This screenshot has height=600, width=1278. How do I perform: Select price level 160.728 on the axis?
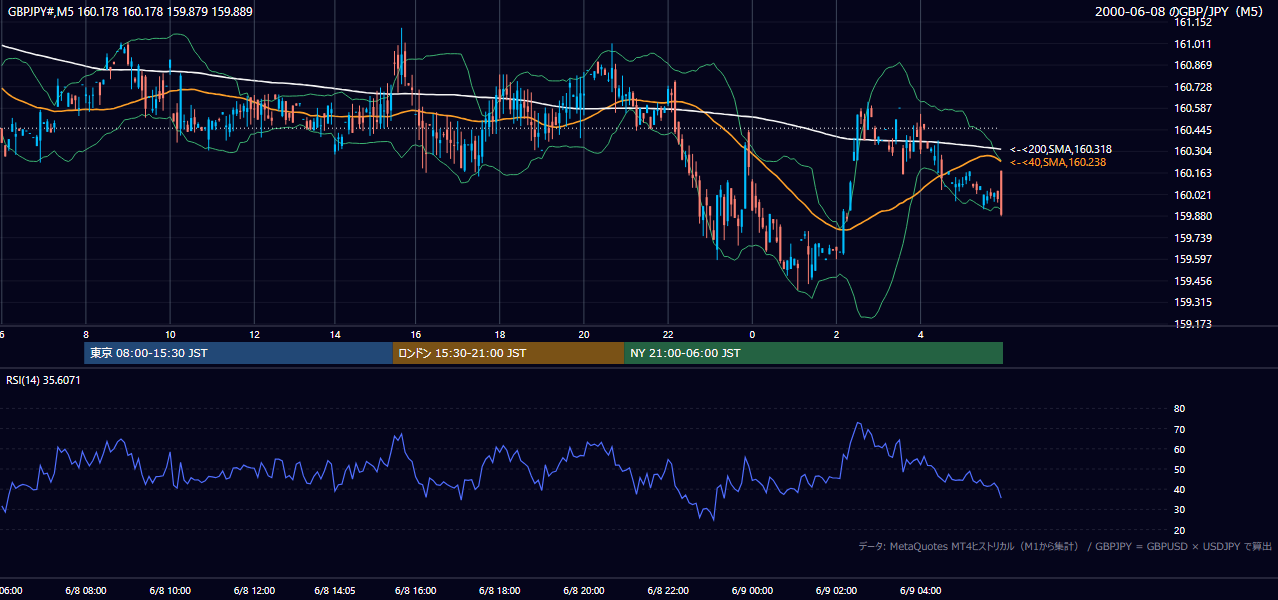[x=1193, y=87]
